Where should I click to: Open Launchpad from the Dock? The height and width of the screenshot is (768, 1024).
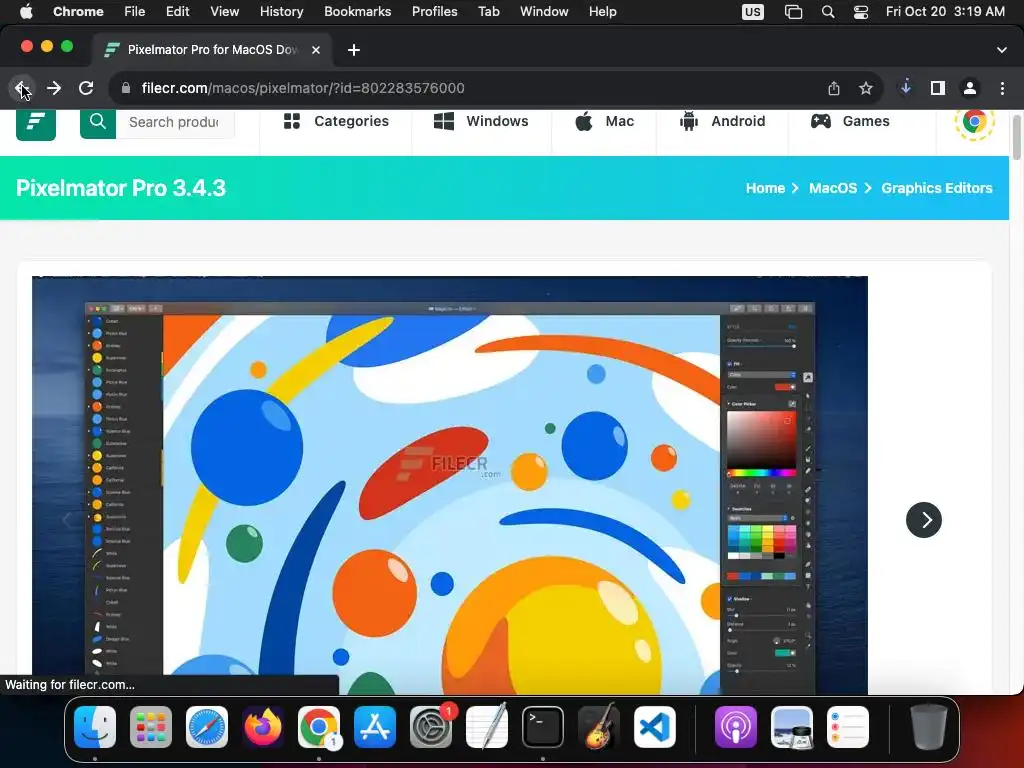pos(151,727)
